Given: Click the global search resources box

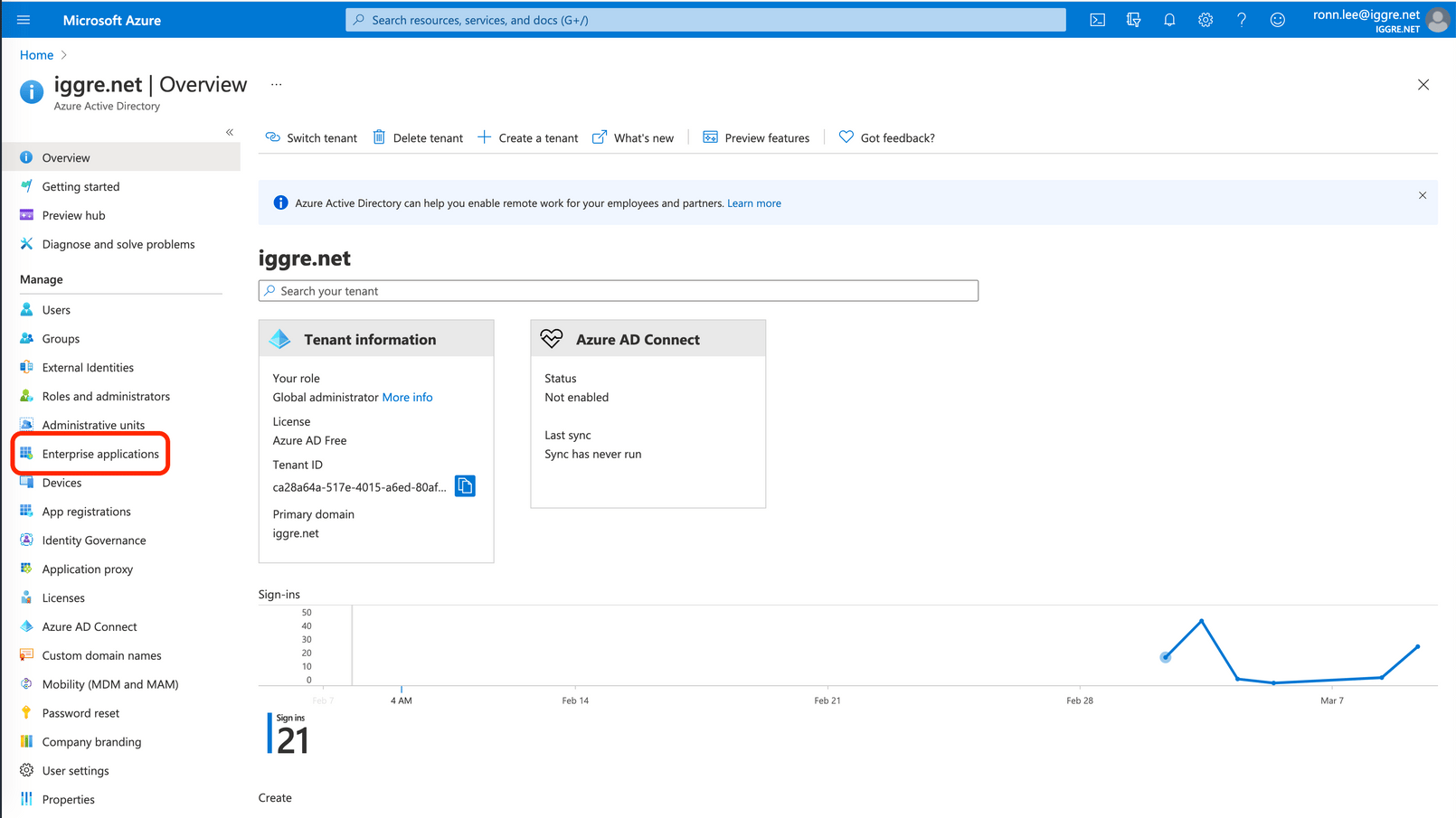Looking at the screenshot, I should (x=705, y=20).
